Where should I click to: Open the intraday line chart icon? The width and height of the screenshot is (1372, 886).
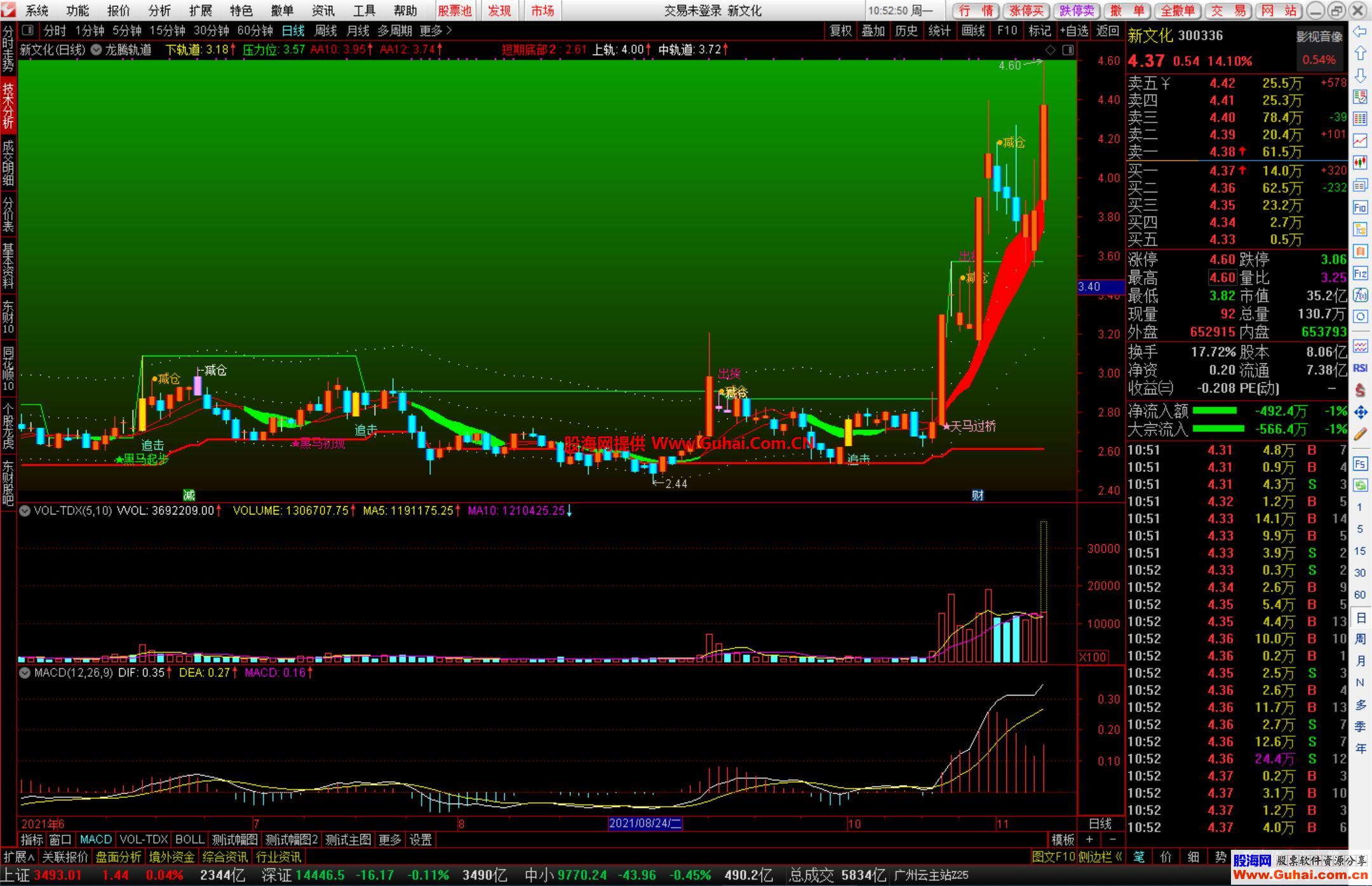[x=1360, y=140]
